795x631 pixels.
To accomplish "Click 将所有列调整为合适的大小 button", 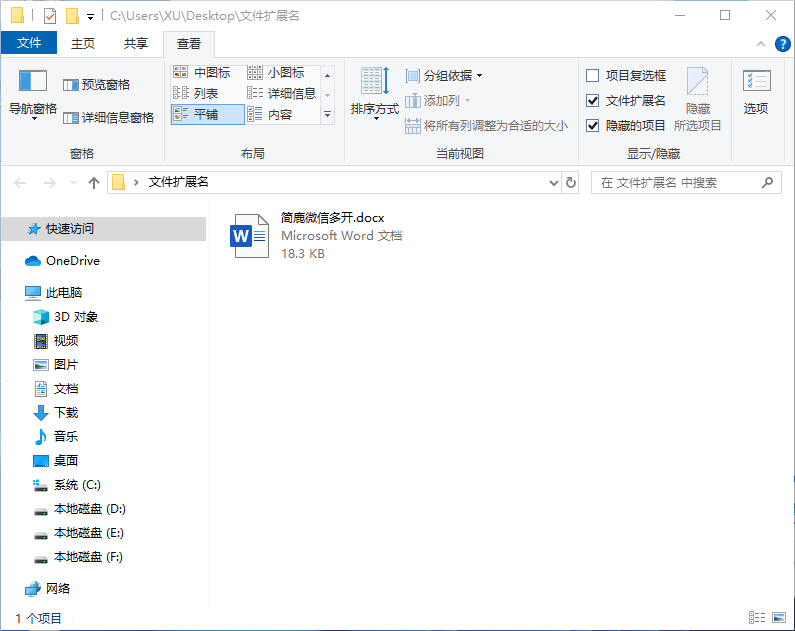I will (487, 126).
